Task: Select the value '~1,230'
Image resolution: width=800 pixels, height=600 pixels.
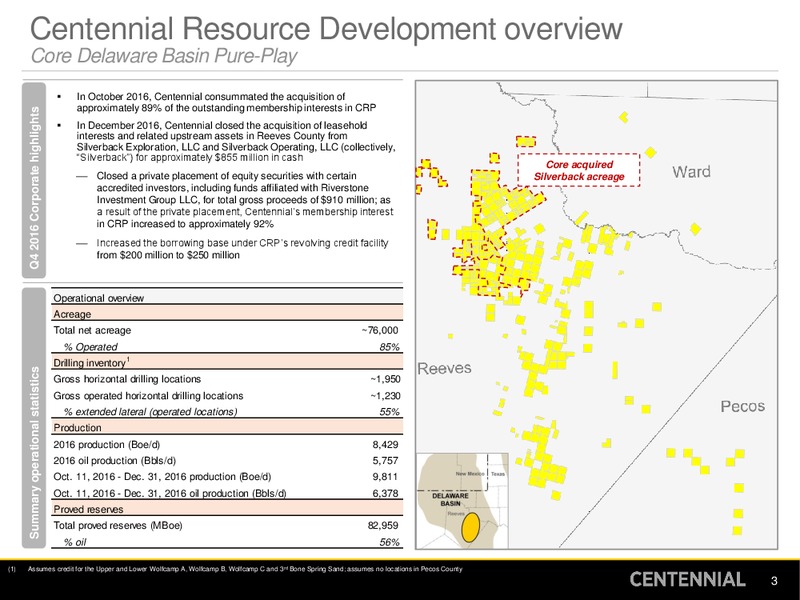Action: tap(385, 396)
